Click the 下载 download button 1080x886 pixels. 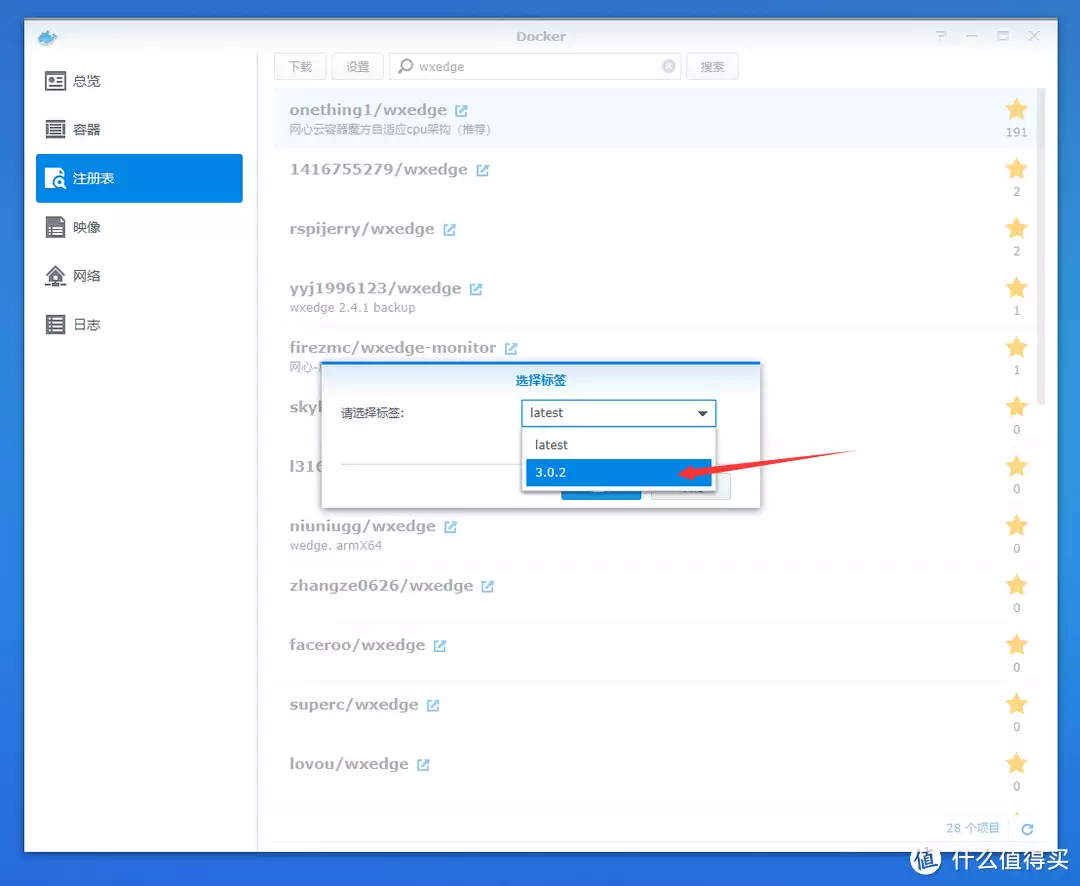[300, 66]
